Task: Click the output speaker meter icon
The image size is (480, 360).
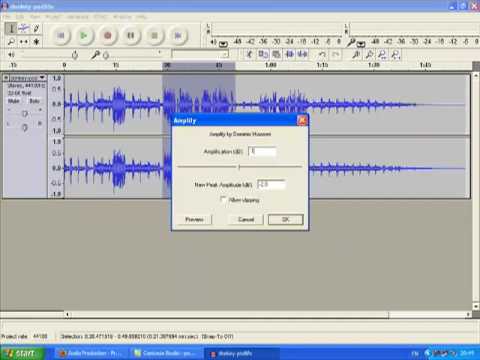Action: pyautogui.click(x=213, y=42)
